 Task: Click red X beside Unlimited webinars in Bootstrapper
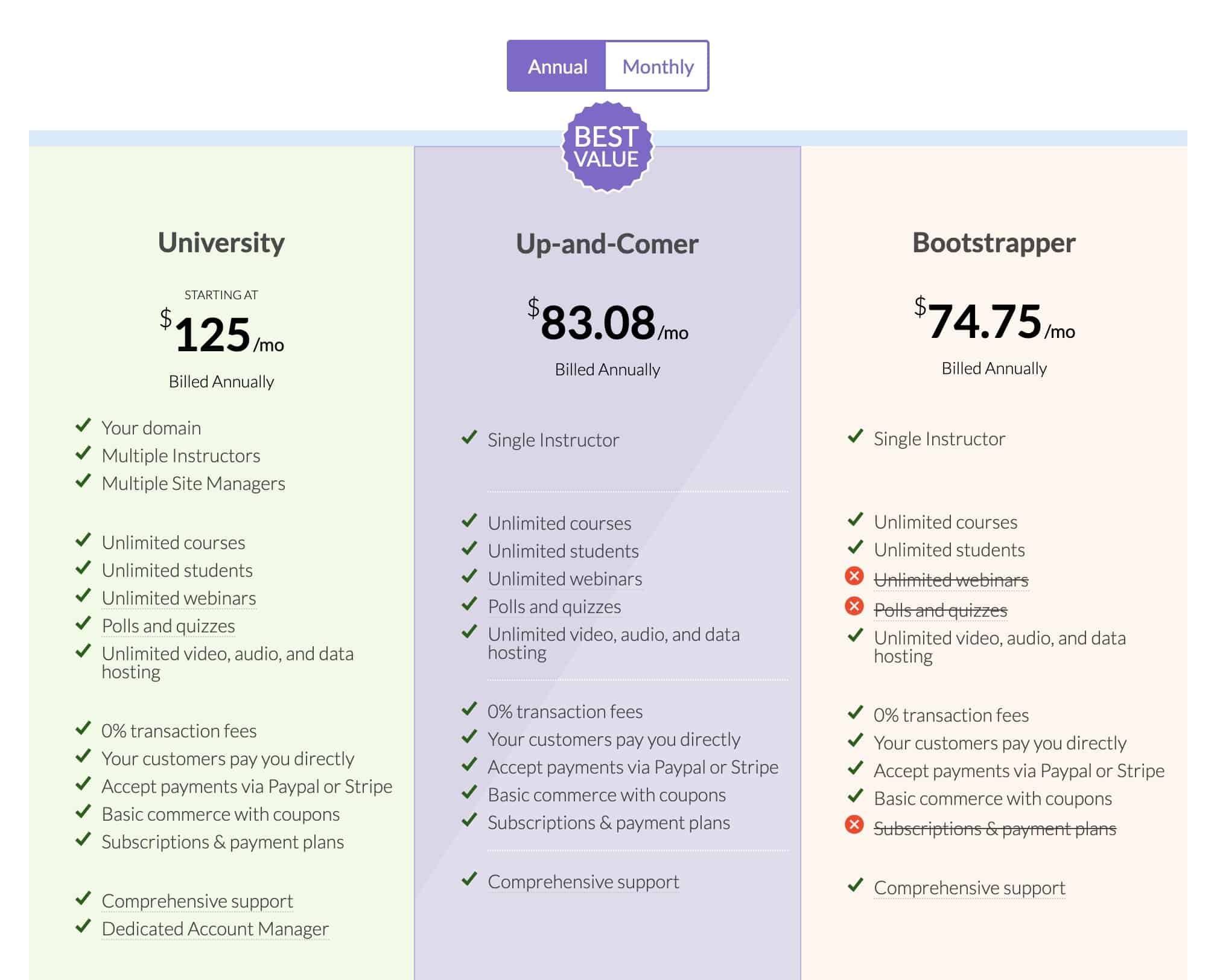tap(854, 576)
